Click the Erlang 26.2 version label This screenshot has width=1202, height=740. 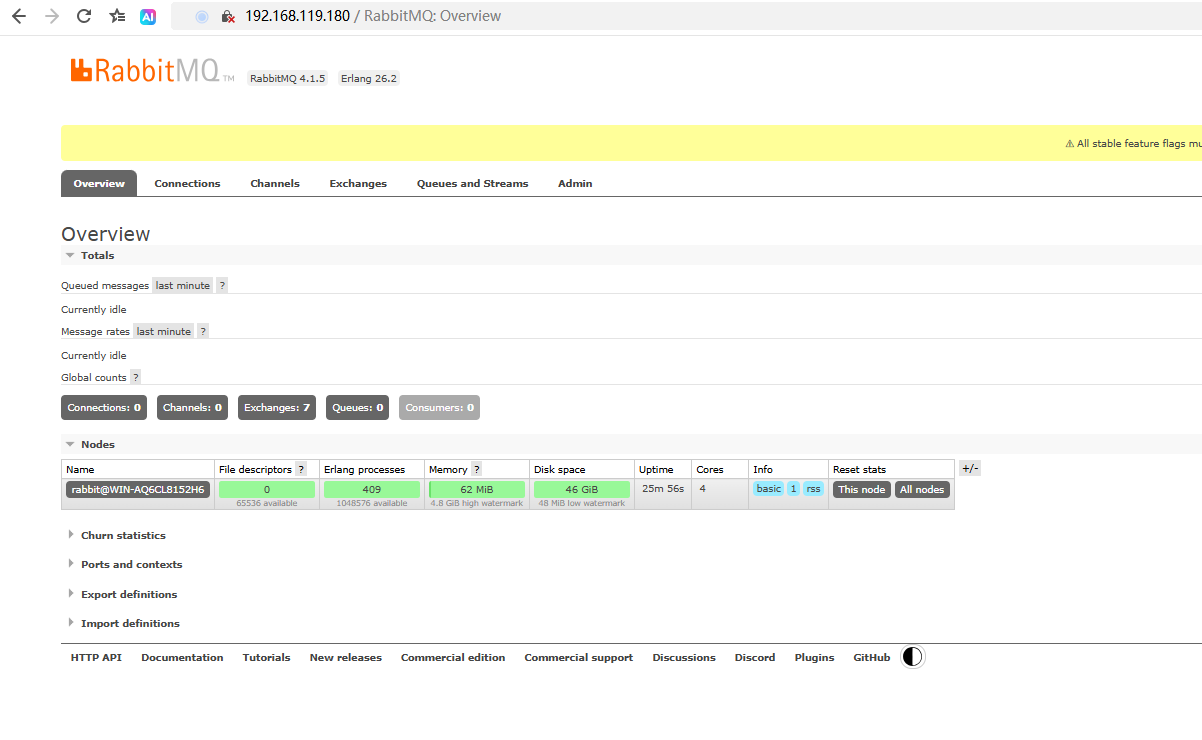[368, 78]
